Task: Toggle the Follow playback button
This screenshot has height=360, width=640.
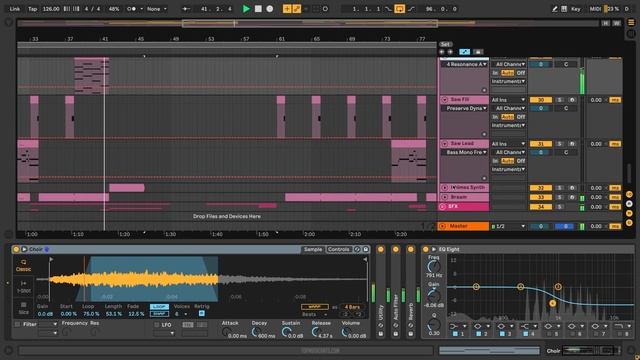Action: click(186, 9)
